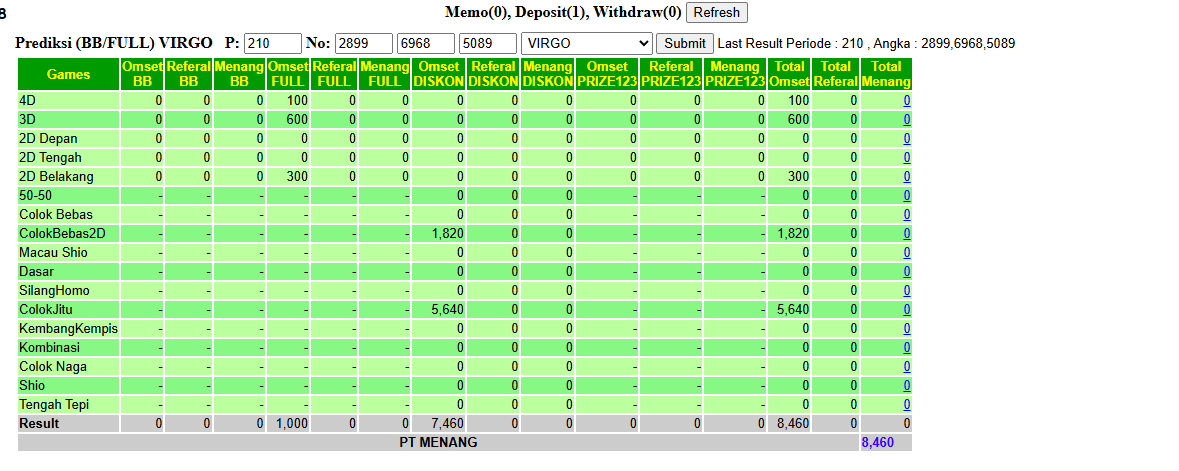
Task: Click the Games column header
Action: [68, 74]
